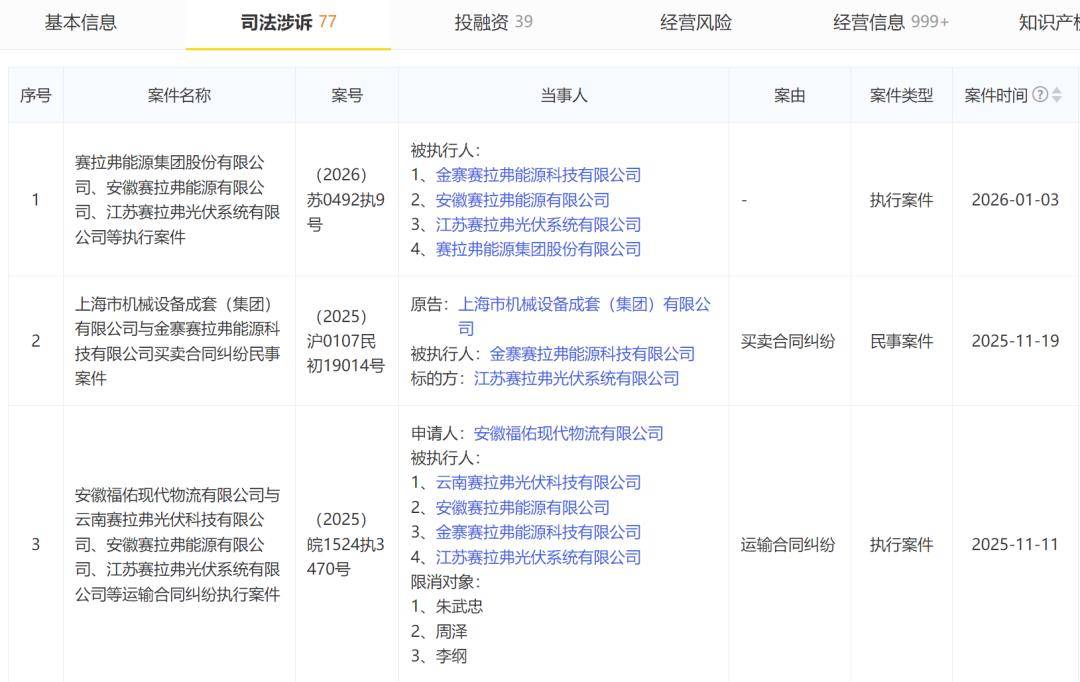Screen dimensions: 1080x682
Task: Open 云南赛拉弗光伏科技有限公司 link in case 3
Action: coord(538,482)
